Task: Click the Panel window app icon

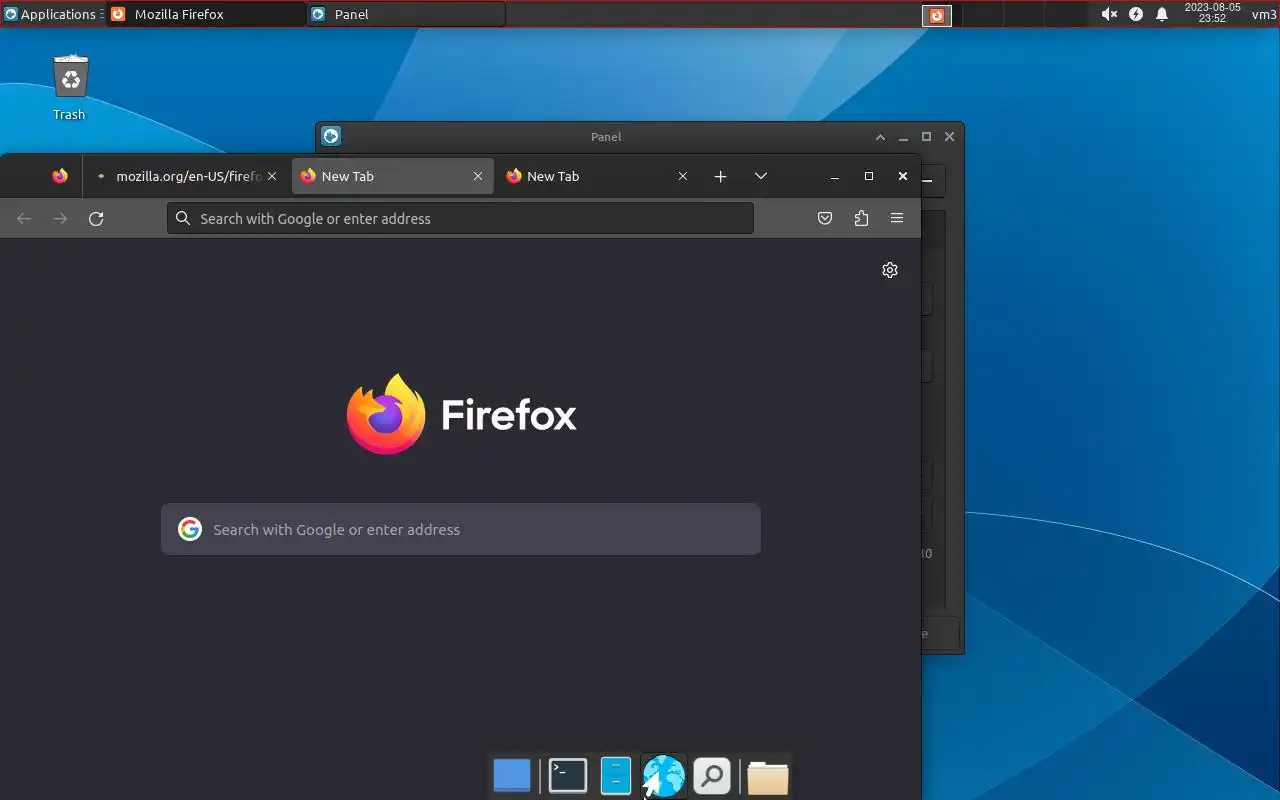Action: click(x=331, y=136)
